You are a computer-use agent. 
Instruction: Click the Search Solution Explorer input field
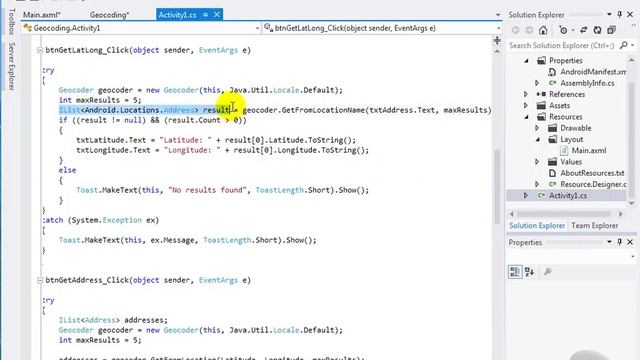tap(562, 45)
